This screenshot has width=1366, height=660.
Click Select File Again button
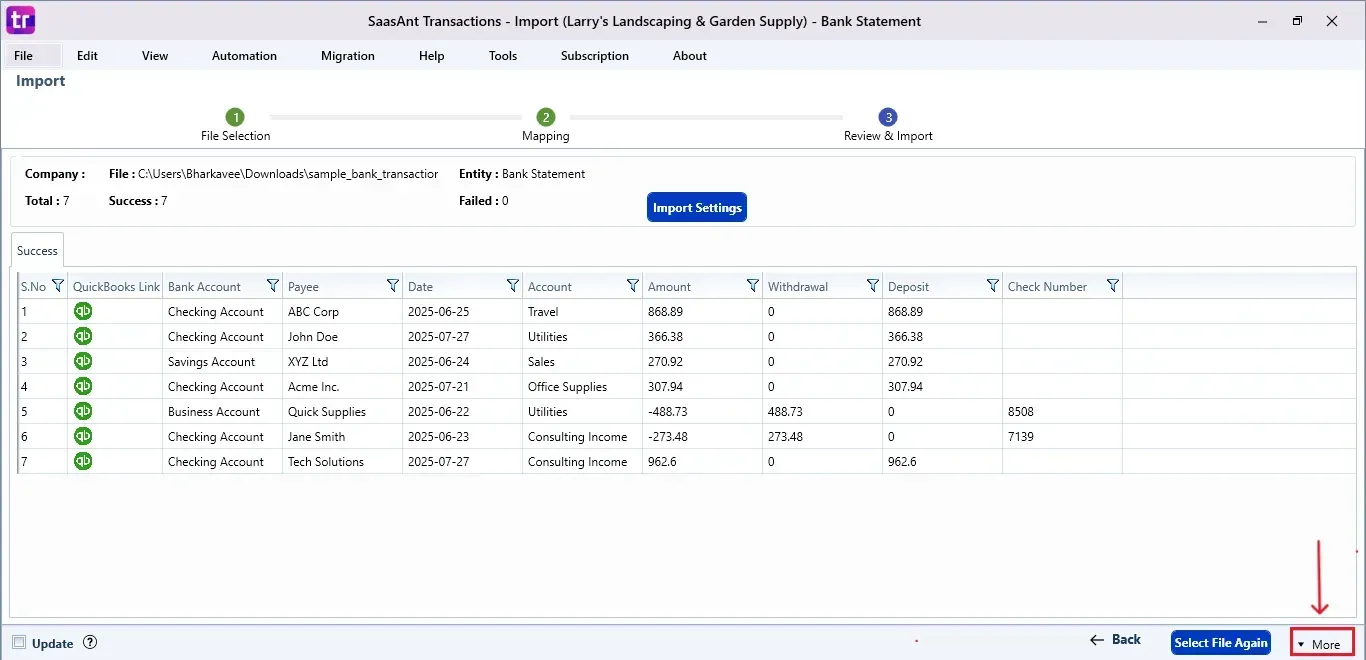tap(1221, 643)
